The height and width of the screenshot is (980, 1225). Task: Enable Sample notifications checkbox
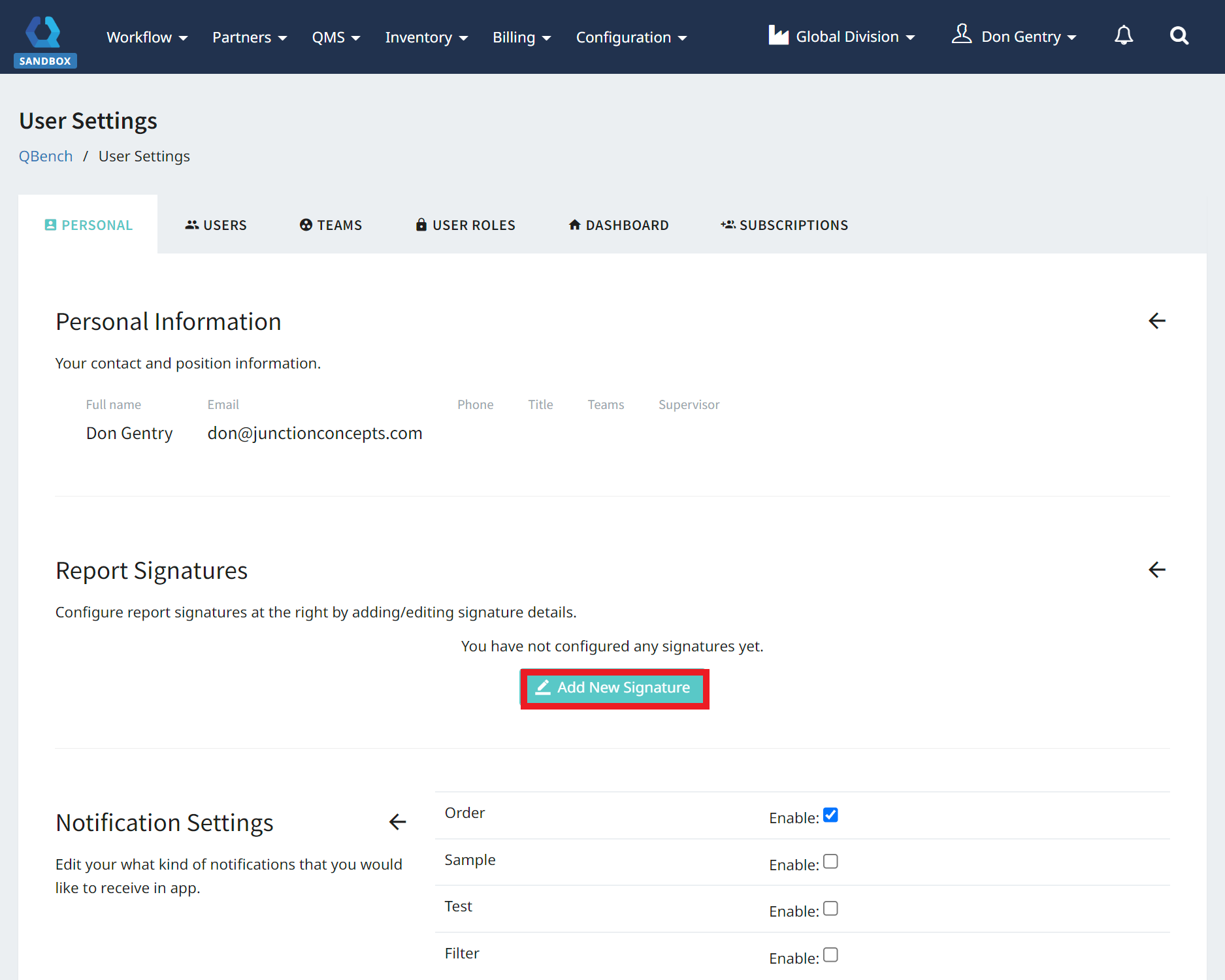pyautogui.click(x=830, y=862)
